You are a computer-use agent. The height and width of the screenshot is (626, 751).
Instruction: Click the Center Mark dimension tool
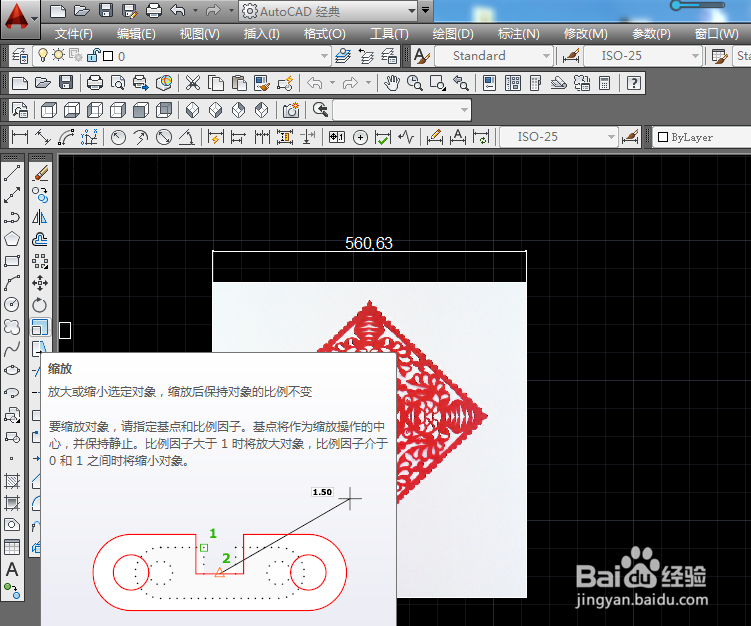click(x=360, y=137)
